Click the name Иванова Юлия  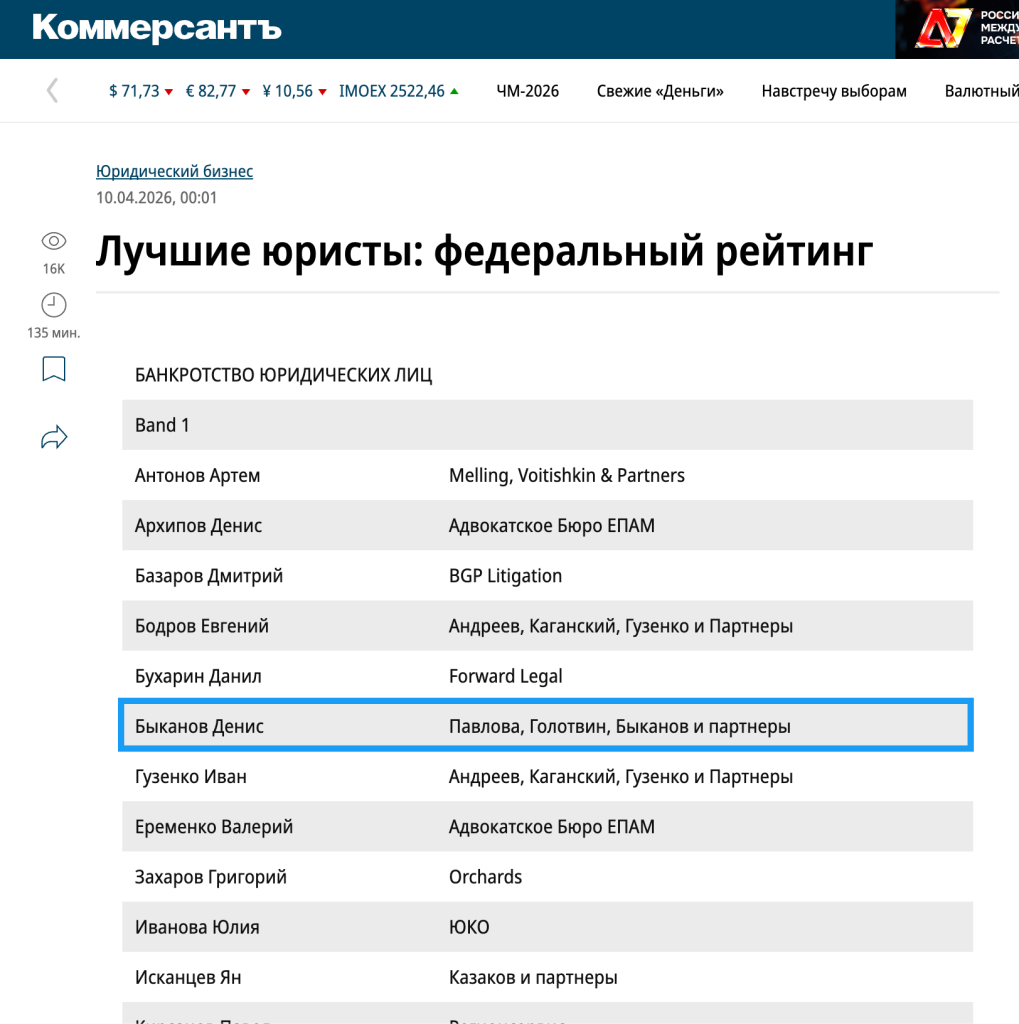(x=197, y=927)
